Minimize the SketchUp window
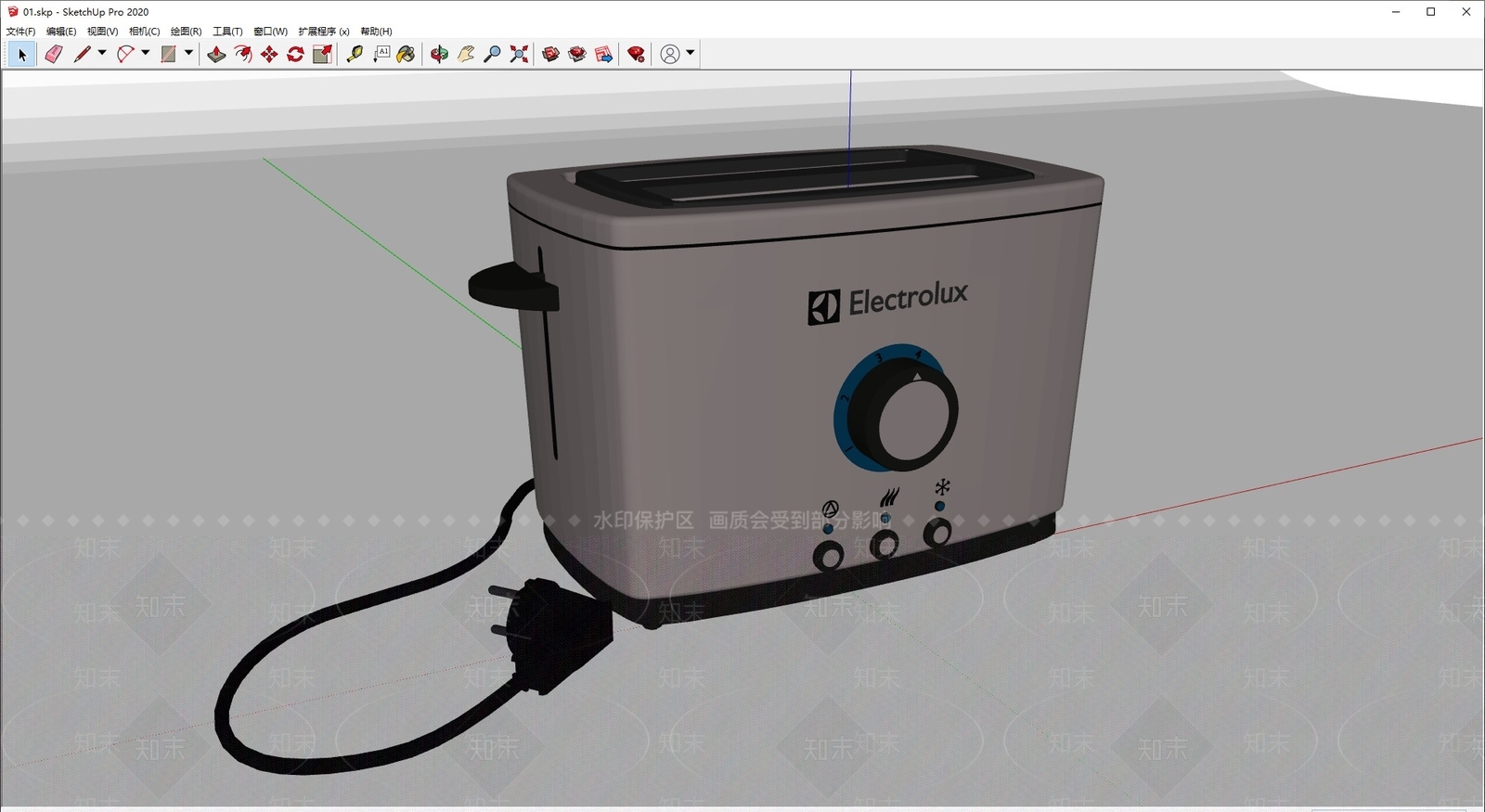The width and height of the screenshot is (1485, 812). click(x=1396, y=12)
